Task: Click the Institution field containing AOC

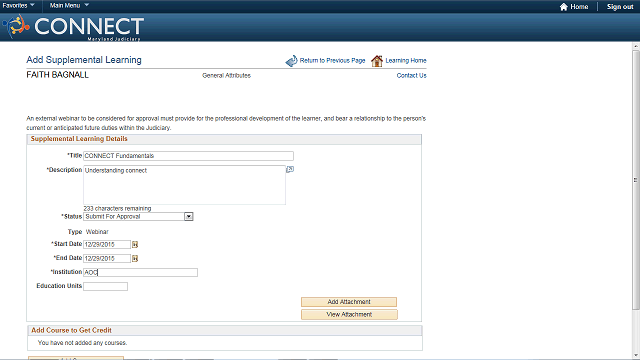Action: click(140, 272)
